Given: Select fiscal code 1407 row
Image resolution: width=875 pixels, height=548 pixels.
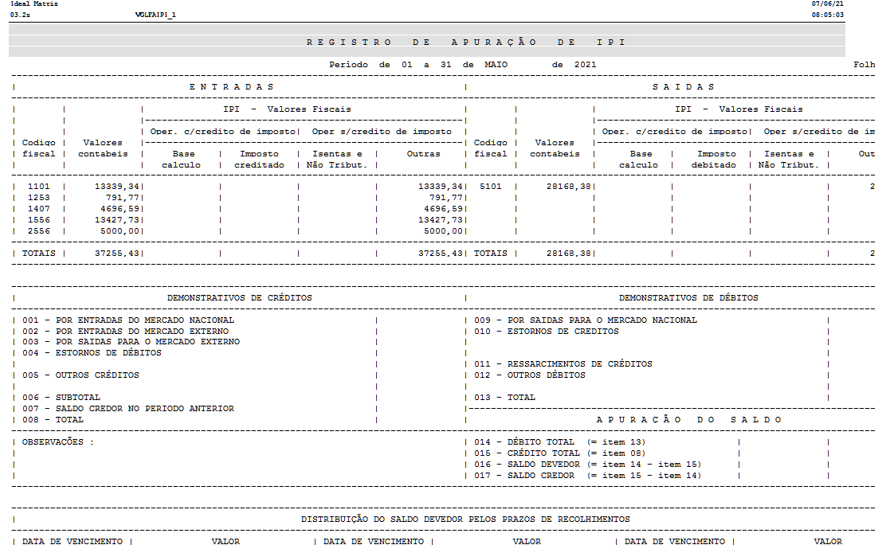Looking at the screenshot, I should (x=39, y=209).
